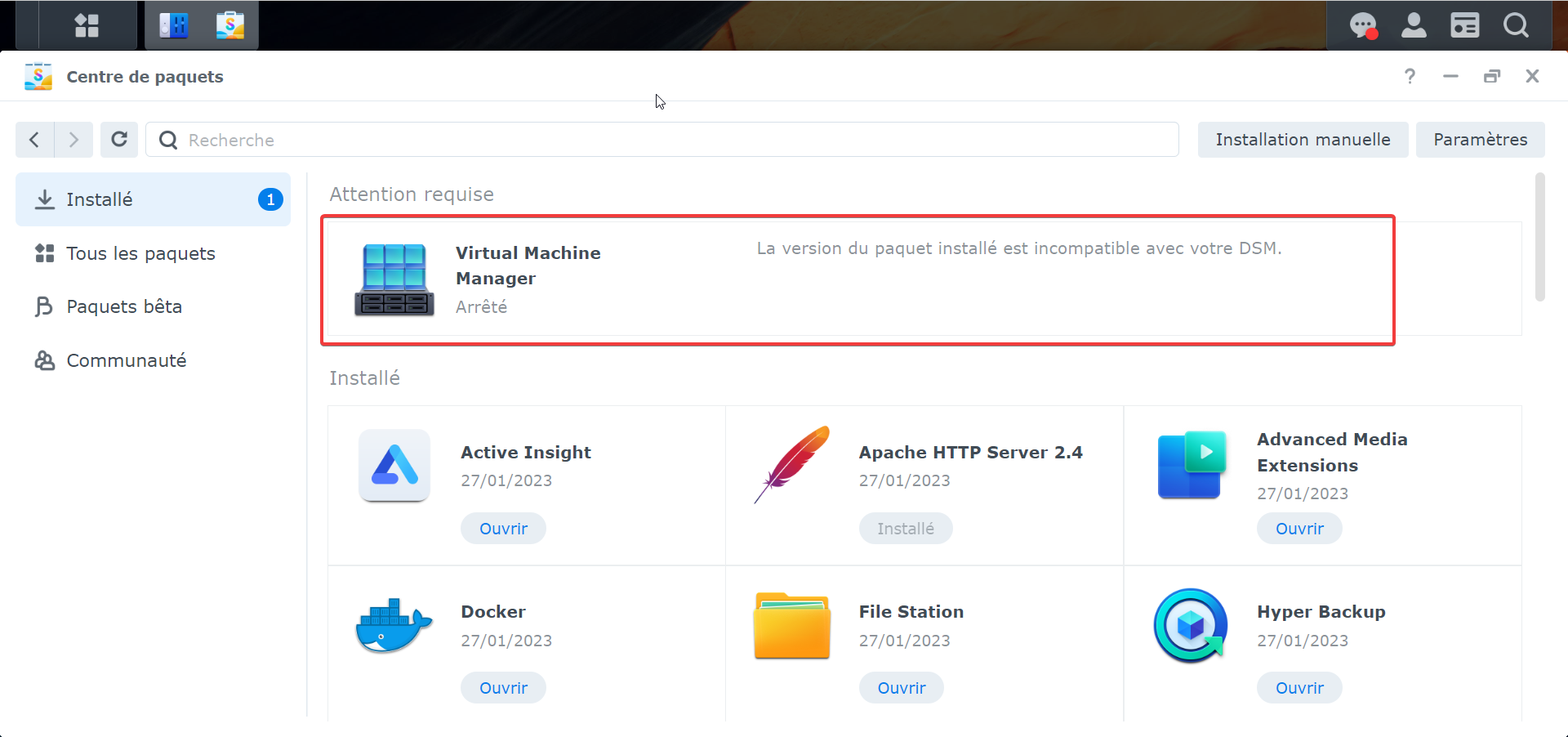This screenshot has width=1568, height=737.
Task: Select Tous les paquets in sidebar
Action: pos(153,253)
